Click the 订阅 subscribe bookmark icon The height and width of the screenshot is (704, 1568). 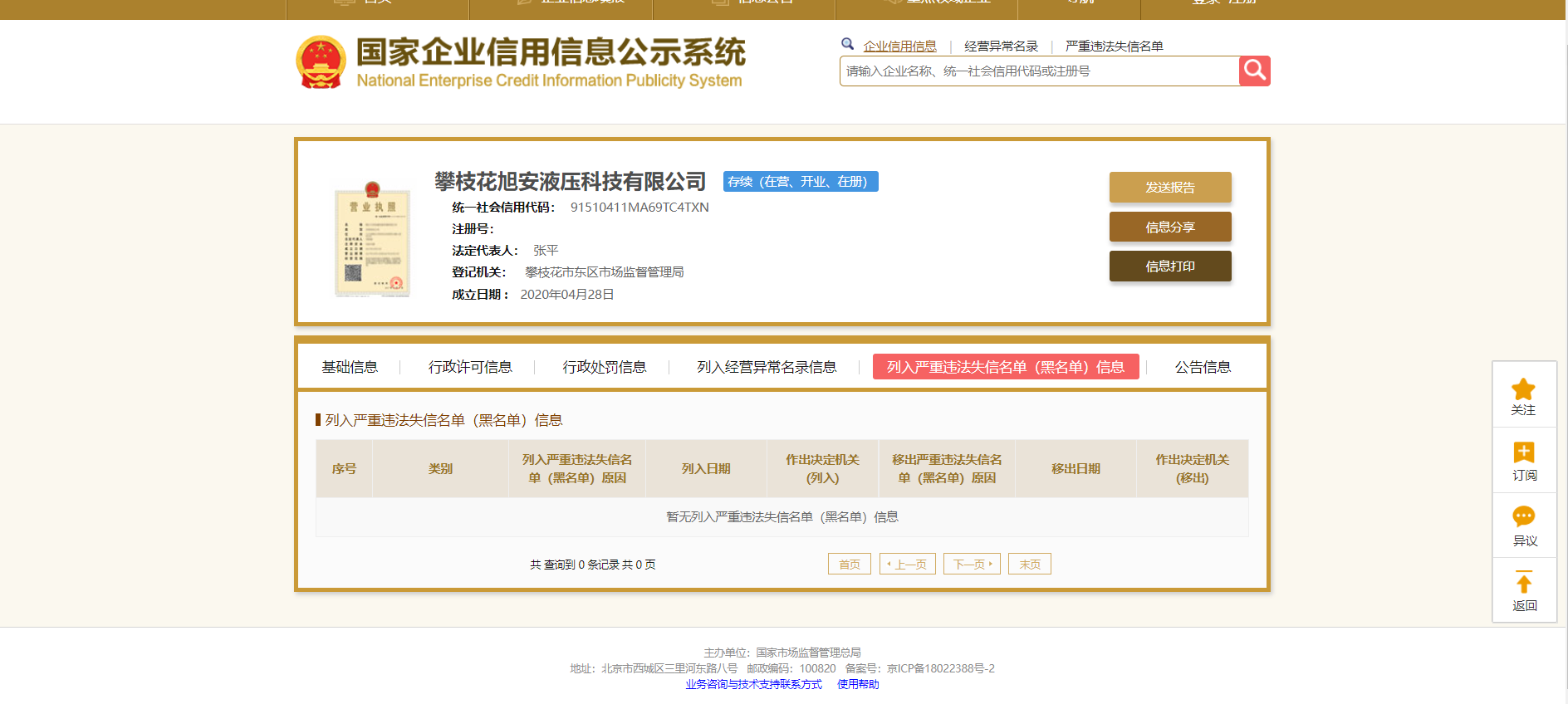1524,452
